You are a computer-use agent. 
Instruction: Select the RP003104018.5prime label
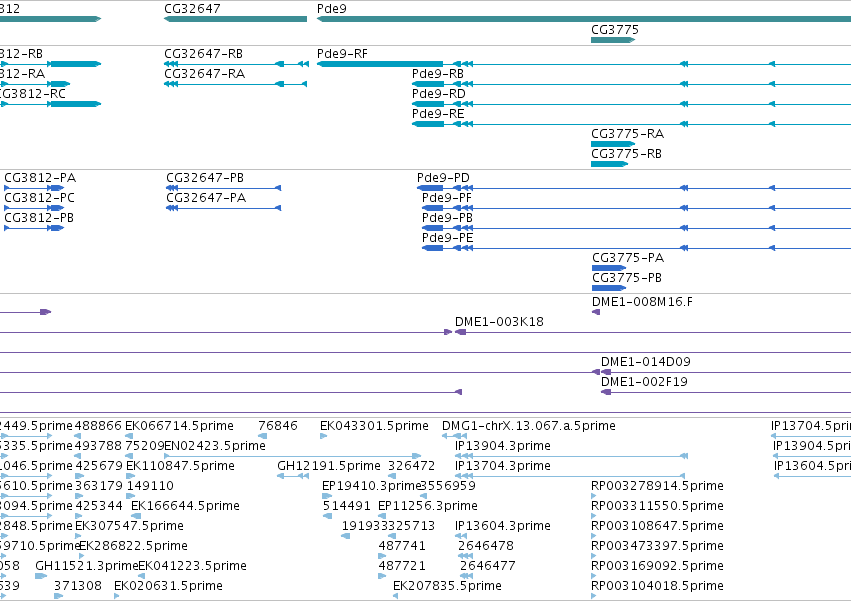pos(657,586)
